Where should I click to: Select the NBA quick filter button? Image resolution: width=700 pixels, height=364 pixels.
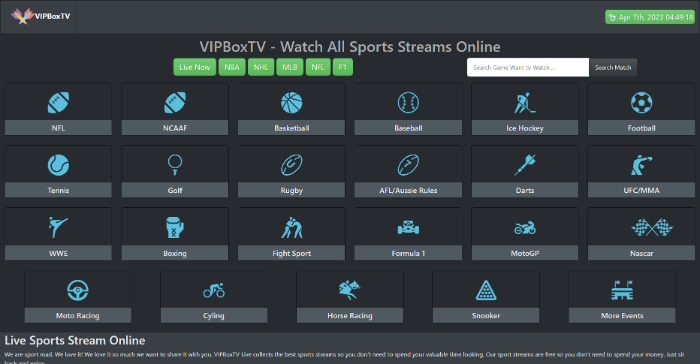(232, 67)
